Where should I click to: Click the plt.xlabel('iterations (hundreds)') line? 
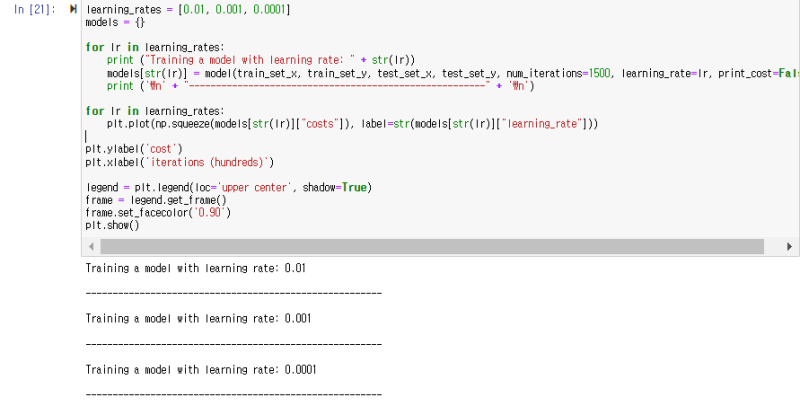(180, 162)
